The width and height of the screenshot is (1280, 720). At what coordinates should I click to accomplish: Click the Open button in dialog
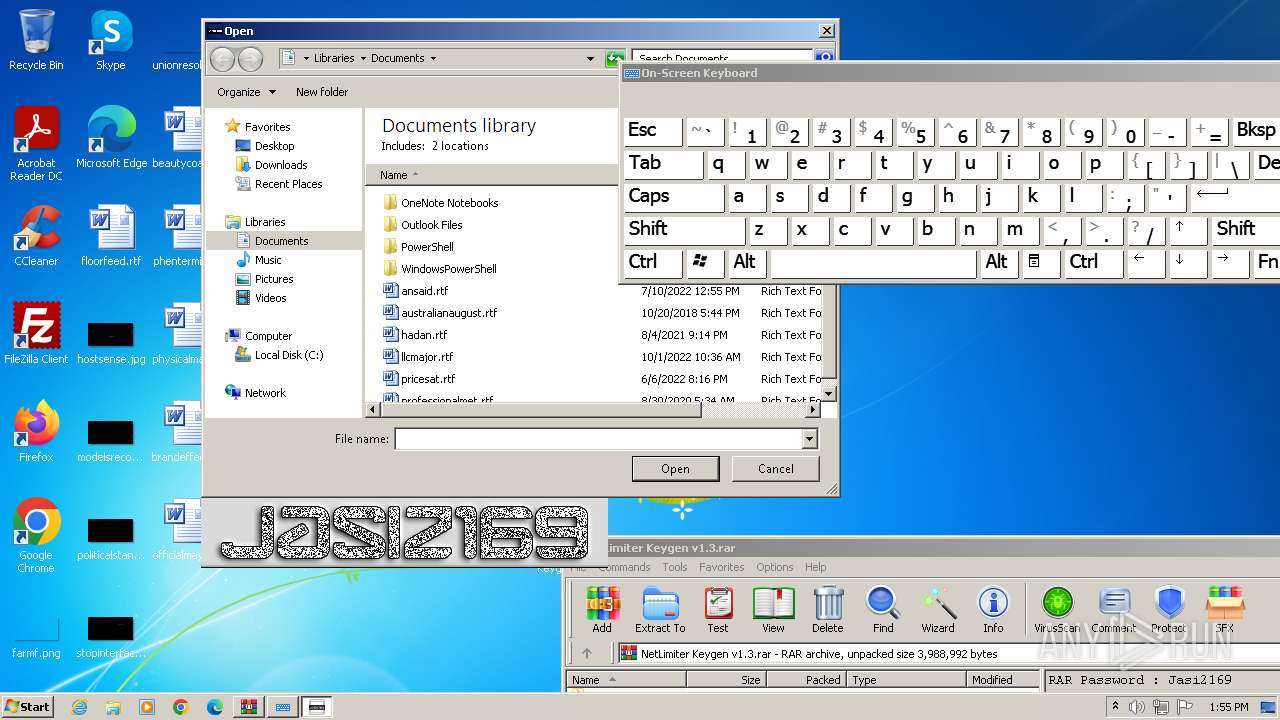coord(675,468)
